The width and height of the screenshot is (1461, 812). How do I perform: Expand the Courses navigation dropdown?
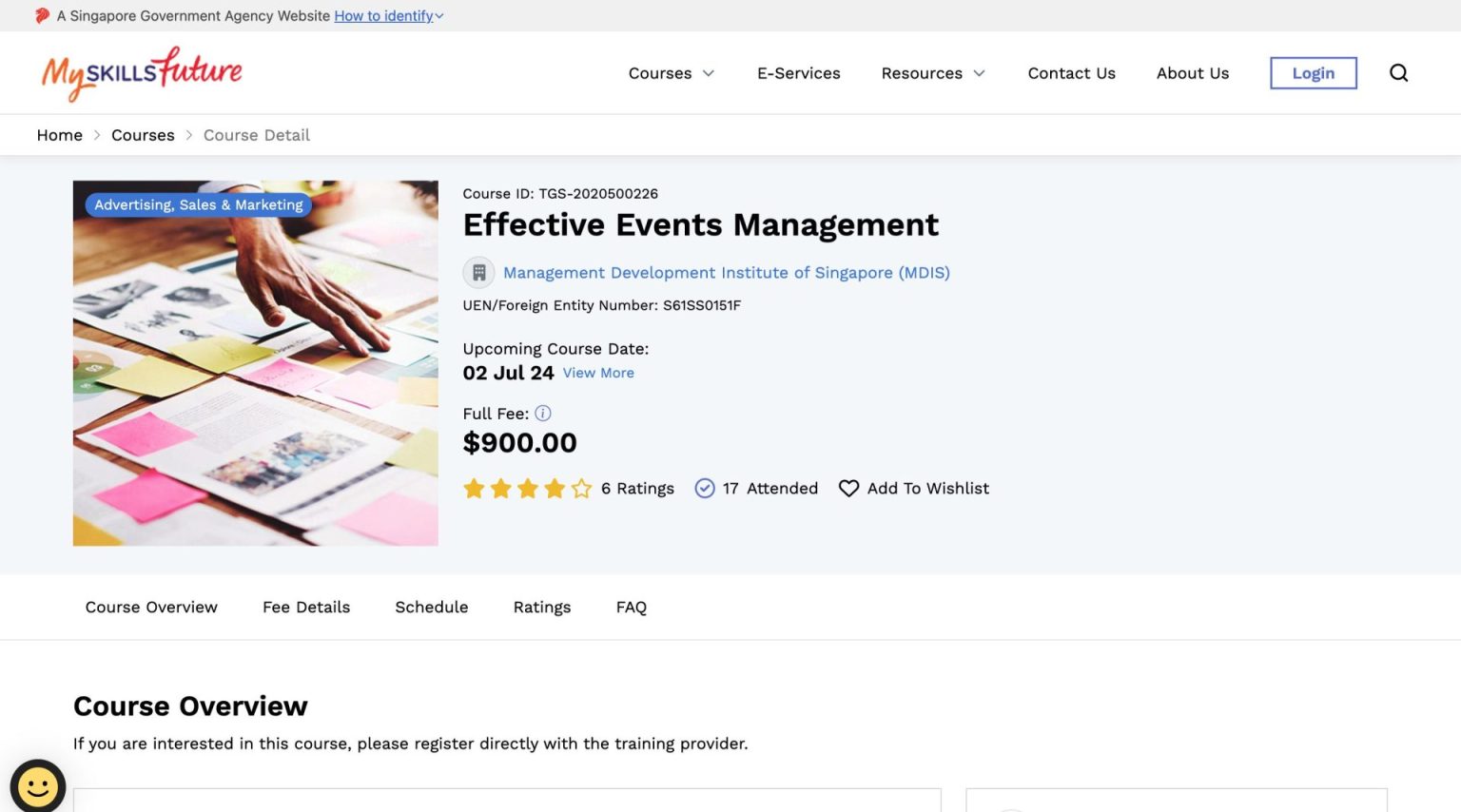click(671, 73)
